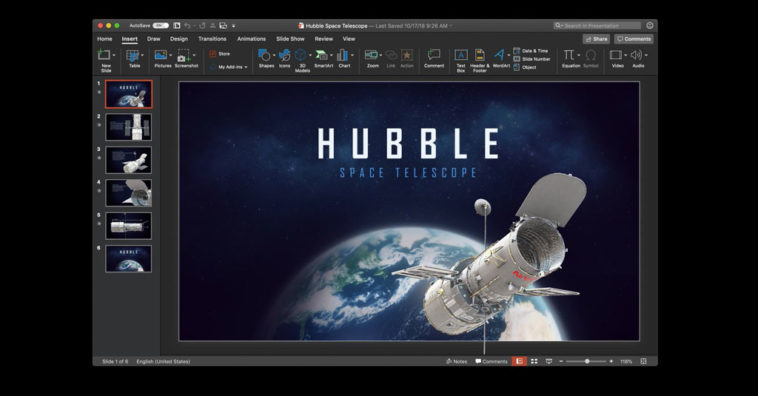Open the Office Store add-ins

[x=220, y=54]
